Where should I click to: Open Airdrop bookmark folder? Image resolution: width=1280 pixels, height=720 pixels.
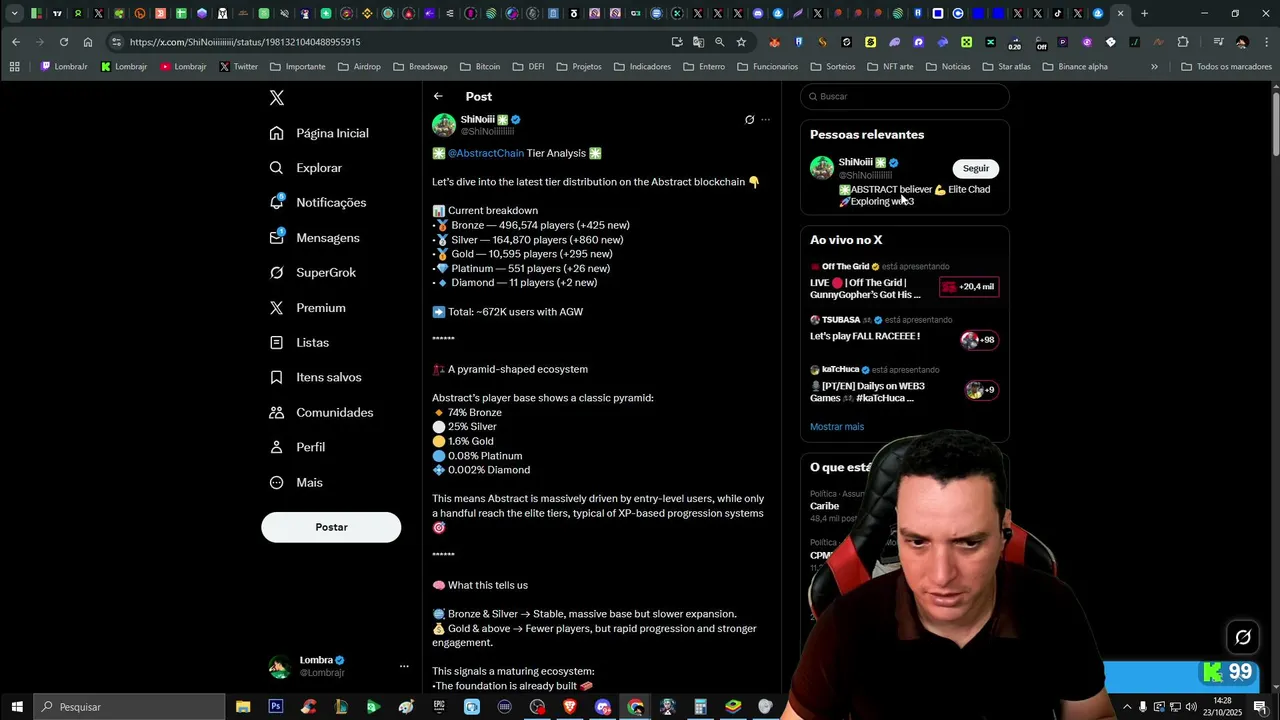pyautogui.click(x=359, y=67)
